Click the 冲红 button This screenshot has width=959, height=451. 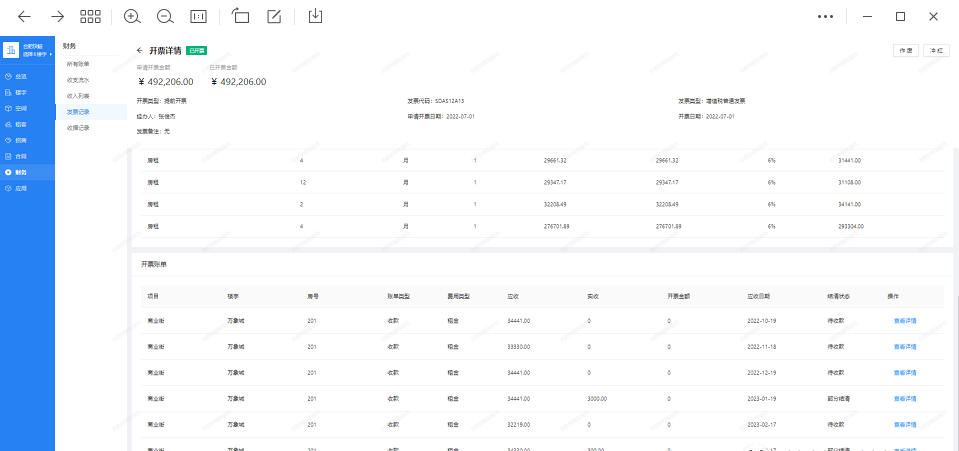(x=937, y=50)
